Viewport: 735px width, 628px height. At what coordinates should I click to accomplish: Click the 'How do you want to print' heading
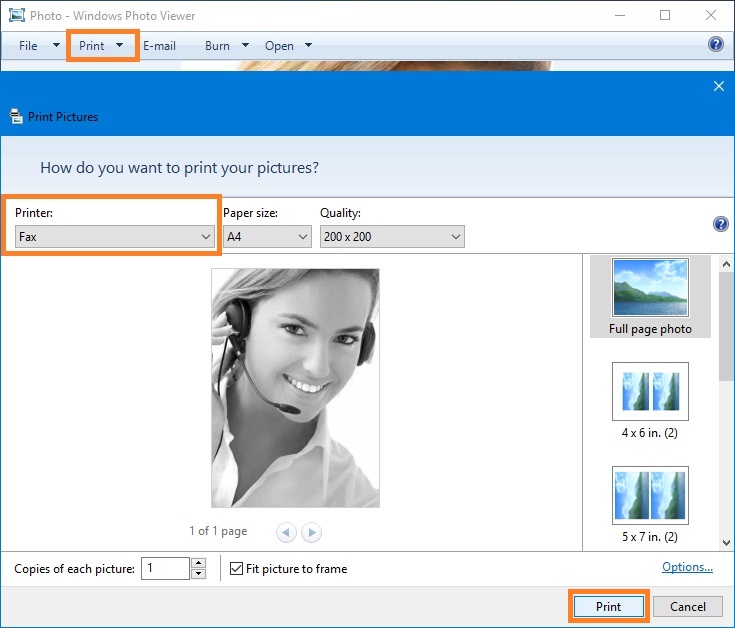coord(180,168)
